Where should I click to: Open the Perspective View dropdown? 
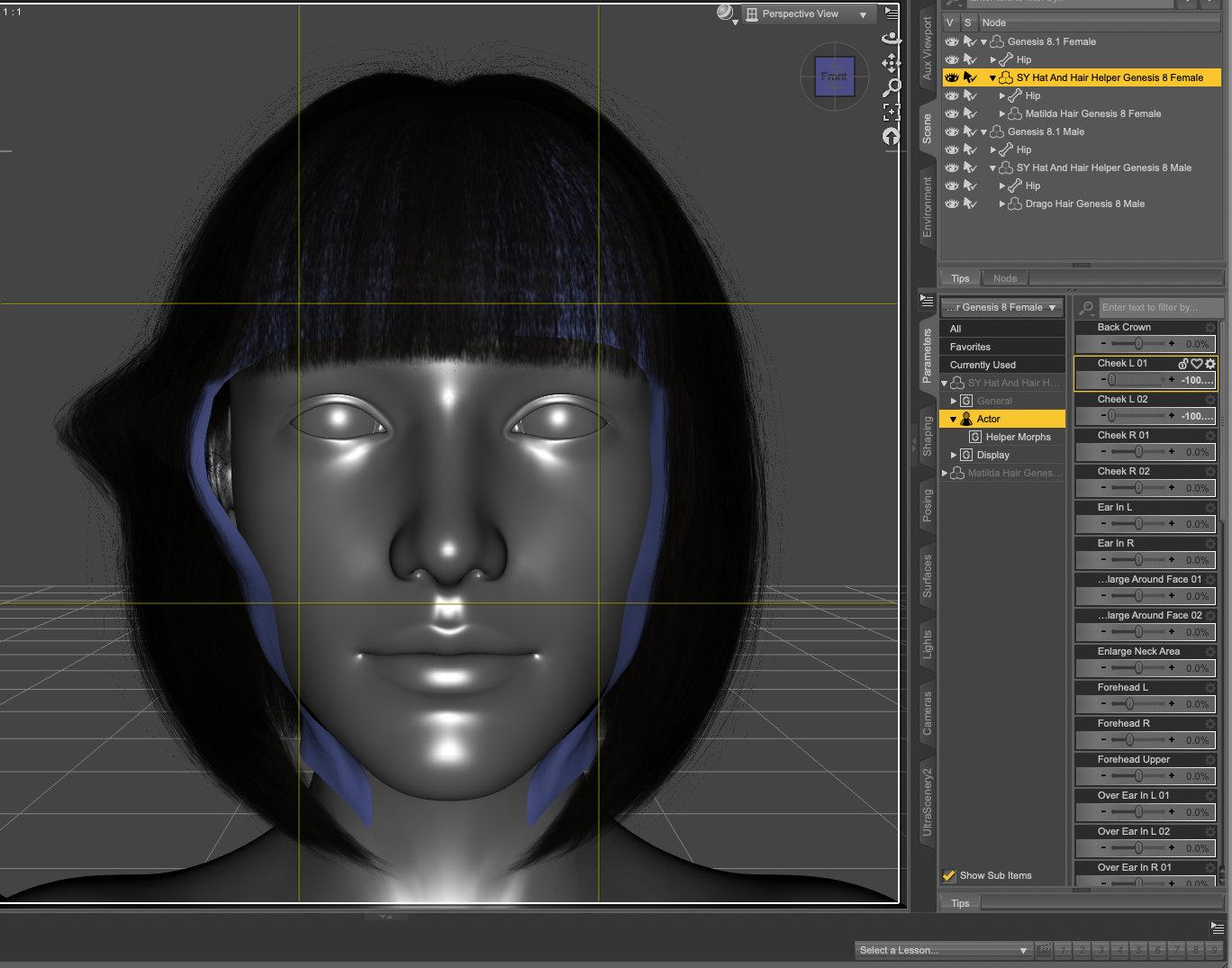(x=807, y=14)
